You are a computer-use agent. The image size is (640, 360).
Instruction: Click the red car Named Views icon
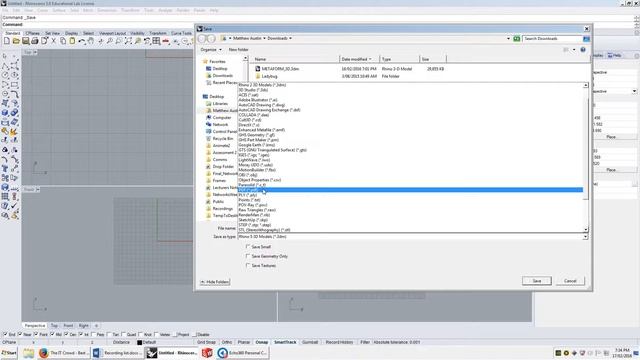pos(166,41)
